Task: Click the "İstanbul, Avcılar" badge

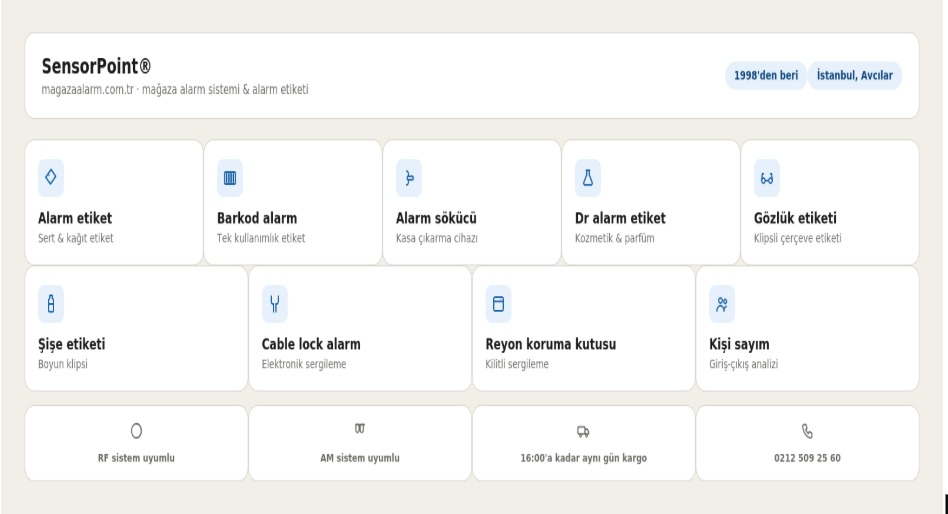Action: coord(855,76)
